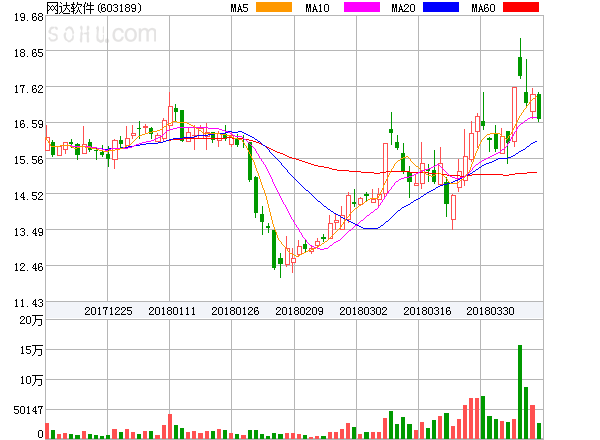Click the 20180316 date label
The image size is (600, 440).
pyautogui.click(x=427, y=311)
